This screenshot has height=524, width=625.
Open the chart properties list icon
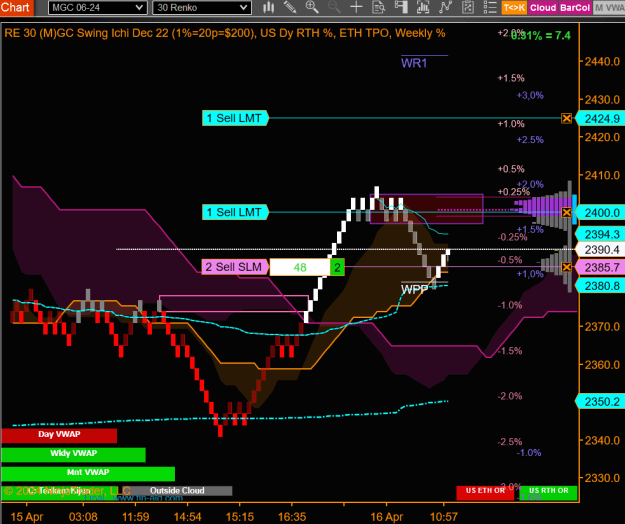coord(490,7)
